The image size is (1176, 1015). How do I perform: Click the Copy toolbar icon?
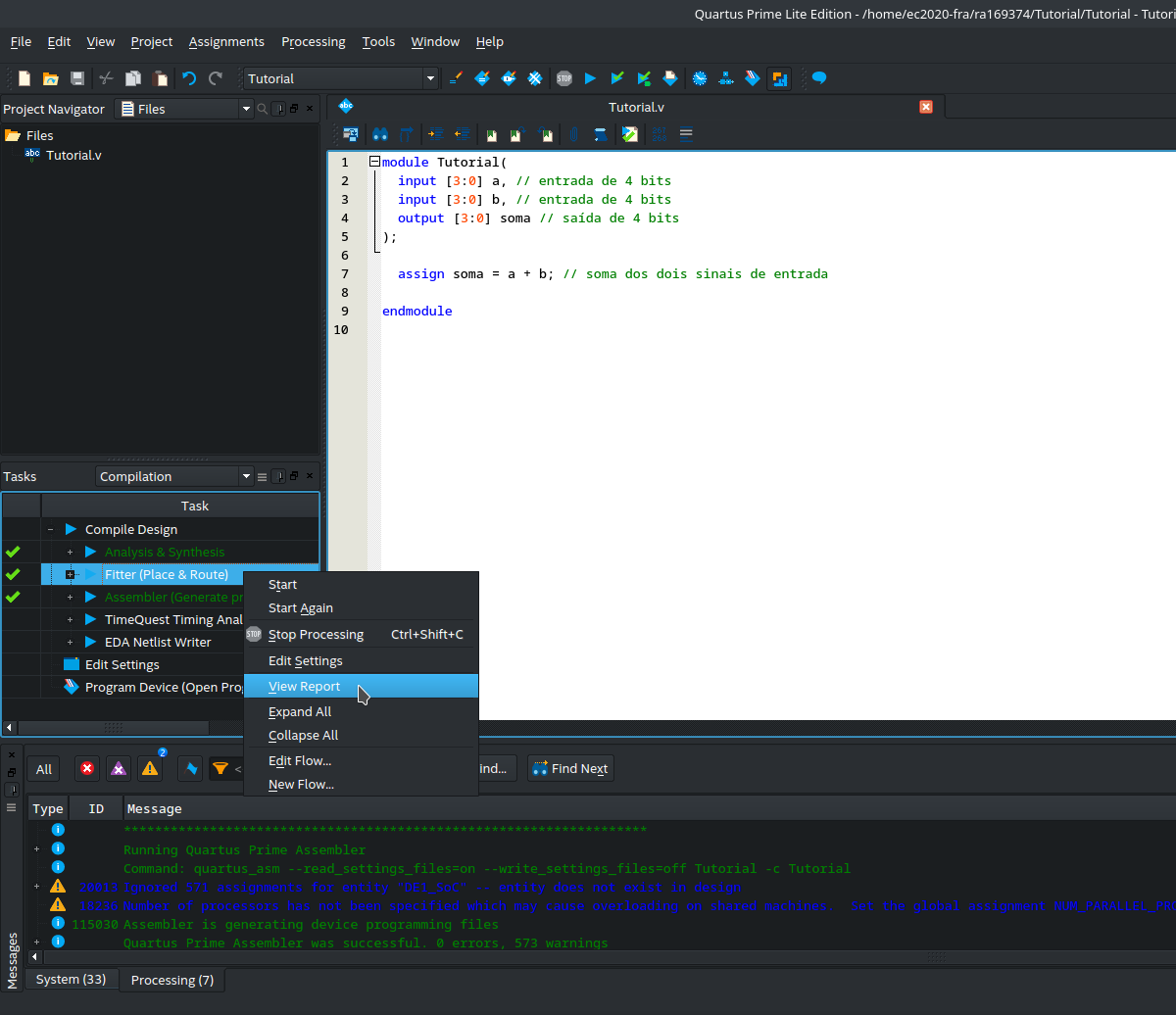(133, 78)
